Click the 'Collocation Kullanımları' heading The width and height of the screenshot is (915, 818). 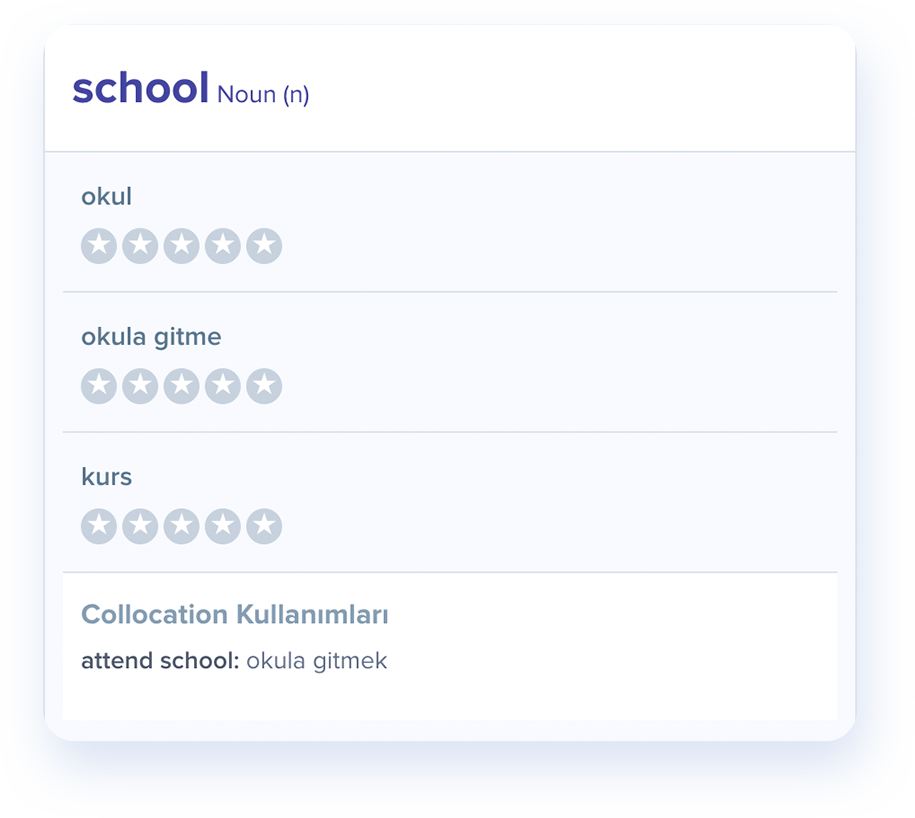(x=234, y=615)
